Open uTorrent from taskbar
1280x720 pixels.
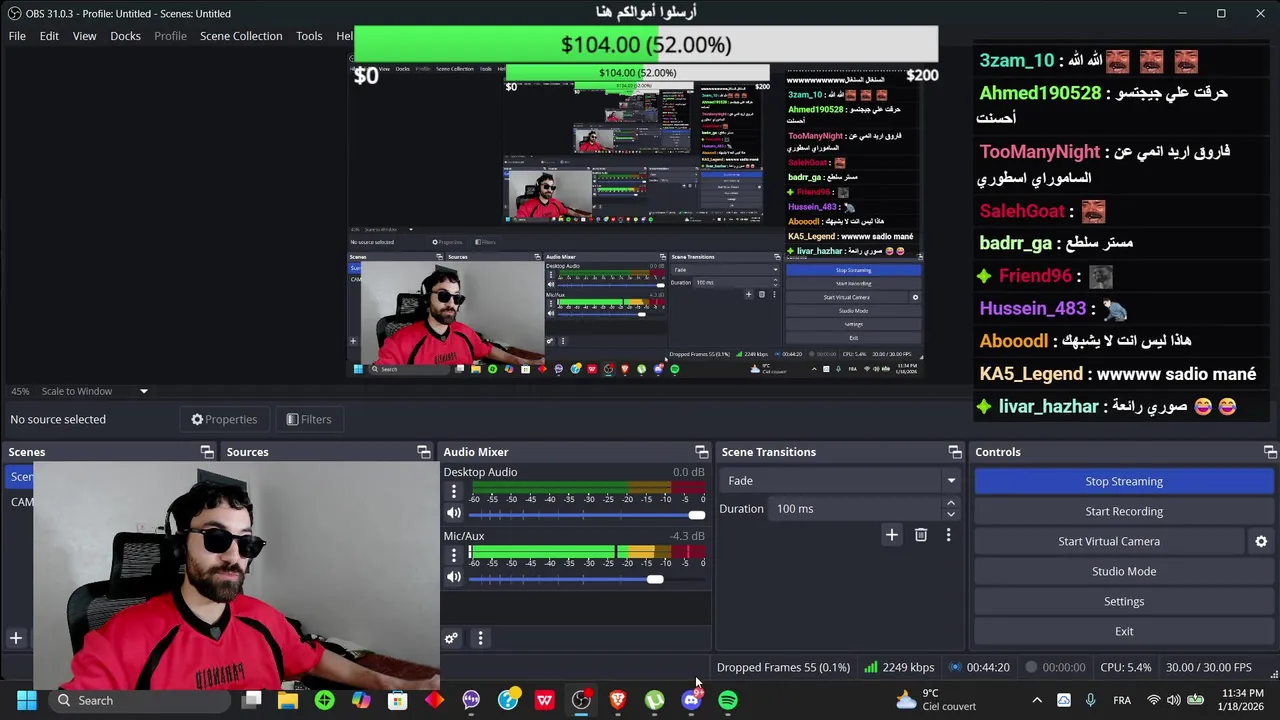(x=654, y=700)
